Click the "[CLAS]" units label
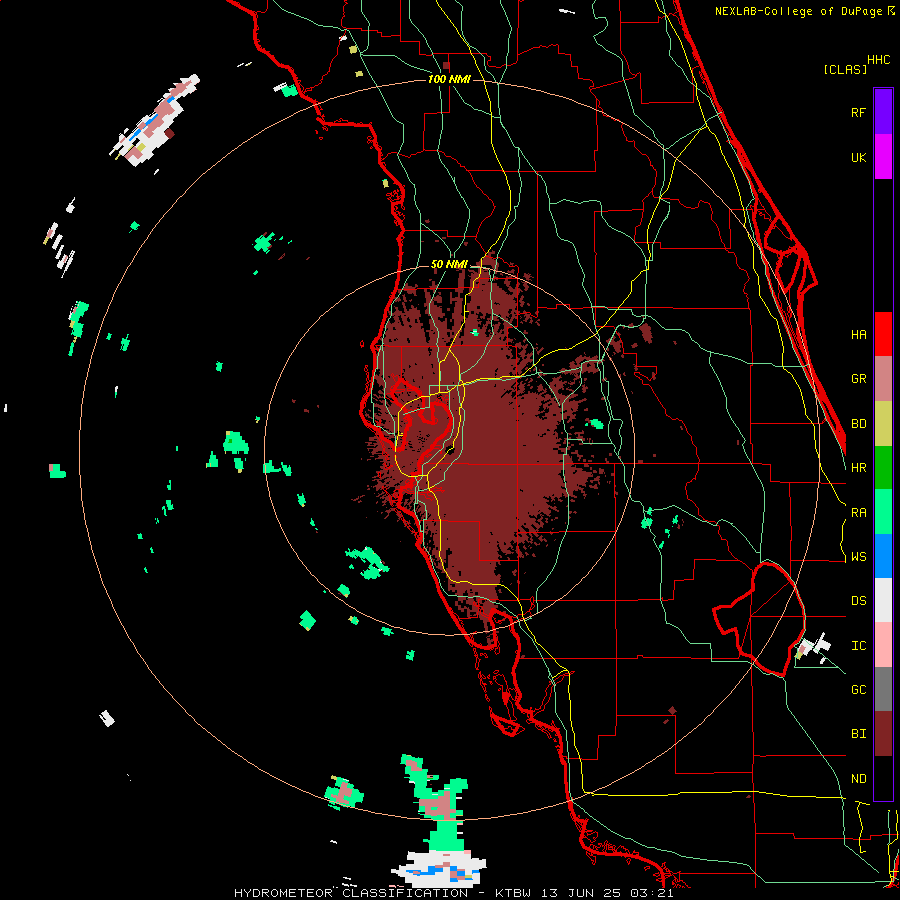Viewport: 900px width, 900px height. coord(845,70)
